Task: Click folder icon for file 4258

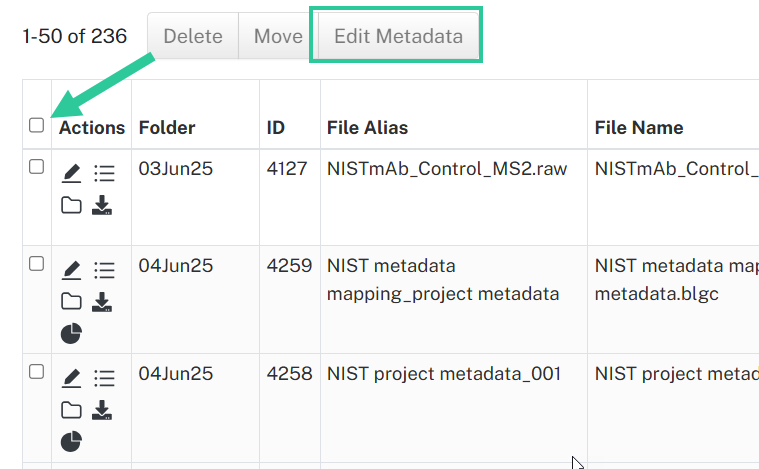Action: (71, 410)
